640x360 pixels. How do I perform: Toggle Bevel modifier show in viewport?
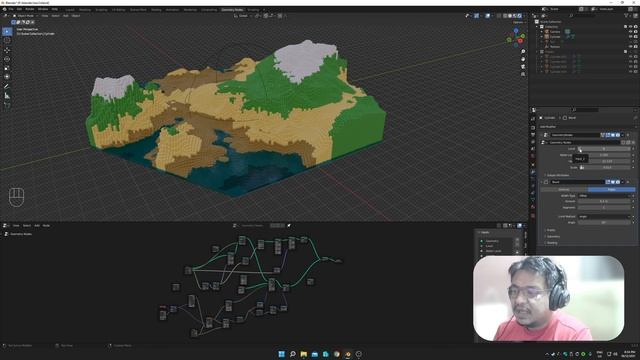[x=613, y=182]
